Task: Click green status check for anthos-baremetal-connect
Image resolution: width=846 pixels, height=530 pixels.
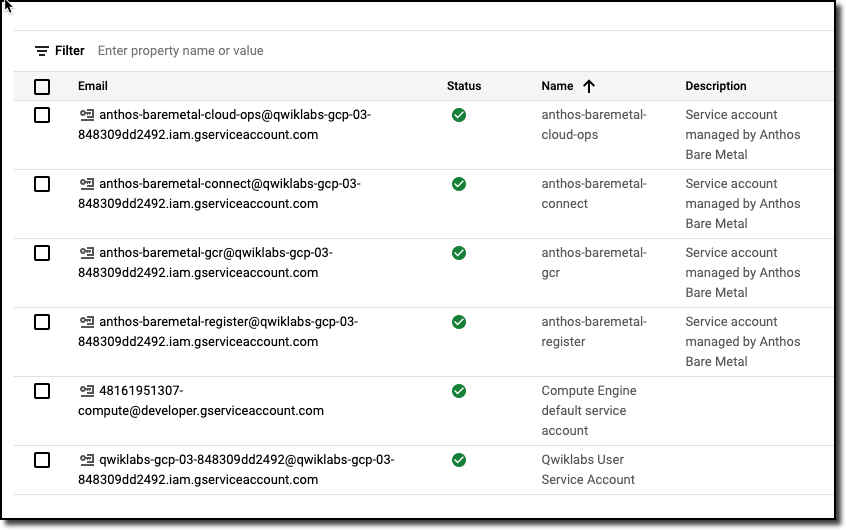Action: click(459, 184)
